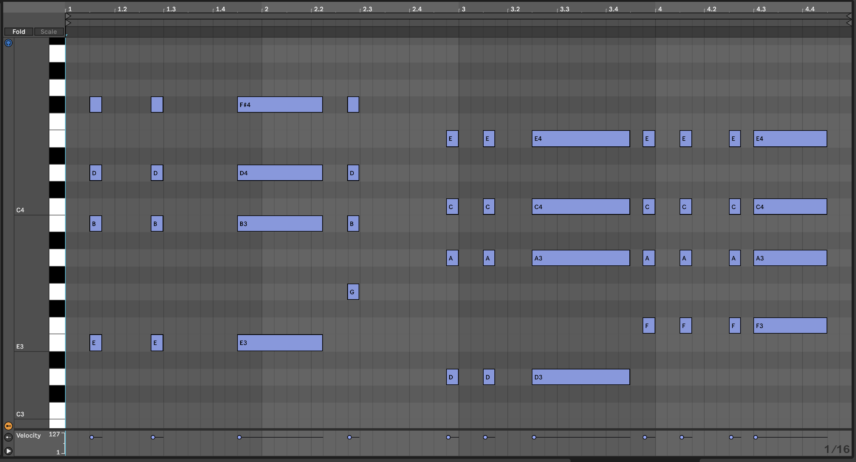Select the long B3 note
856x462 pixels.
[280, 223]
